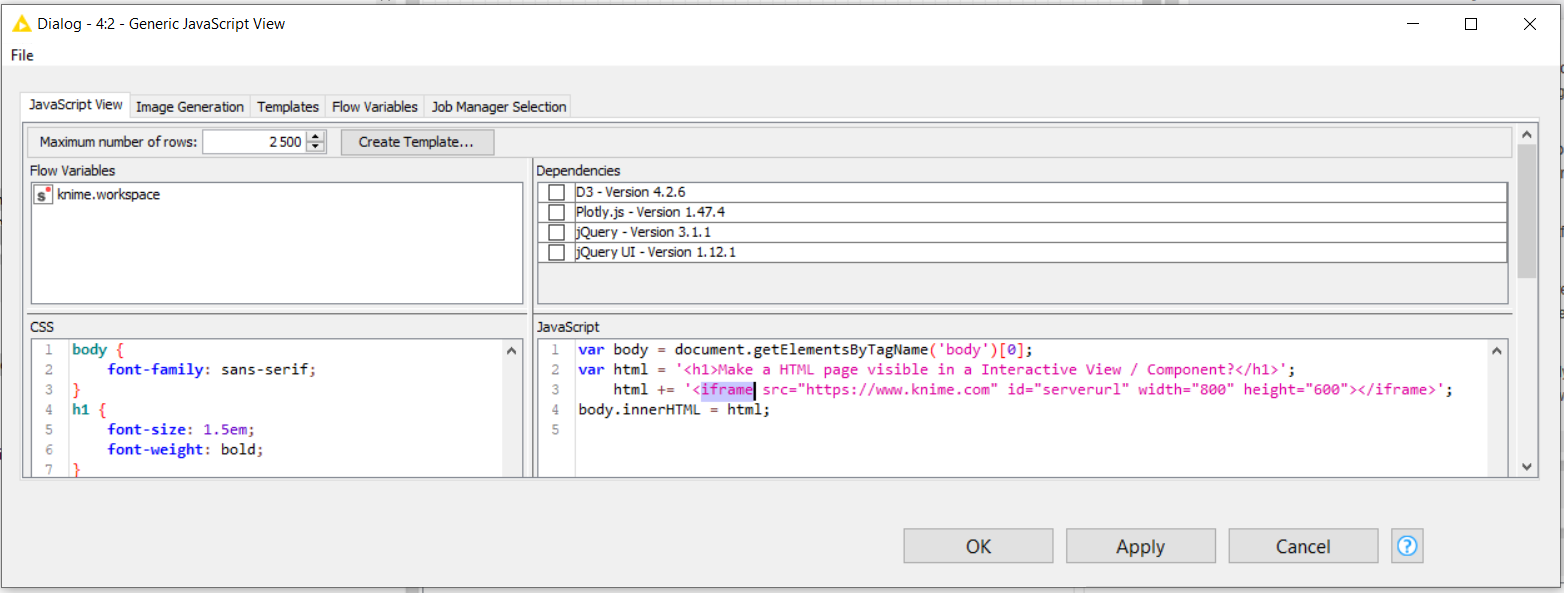Viewport: 1564px width, 593px height.
Task: Click the knime.workspace flow variable icon
Action: [41, 194]
